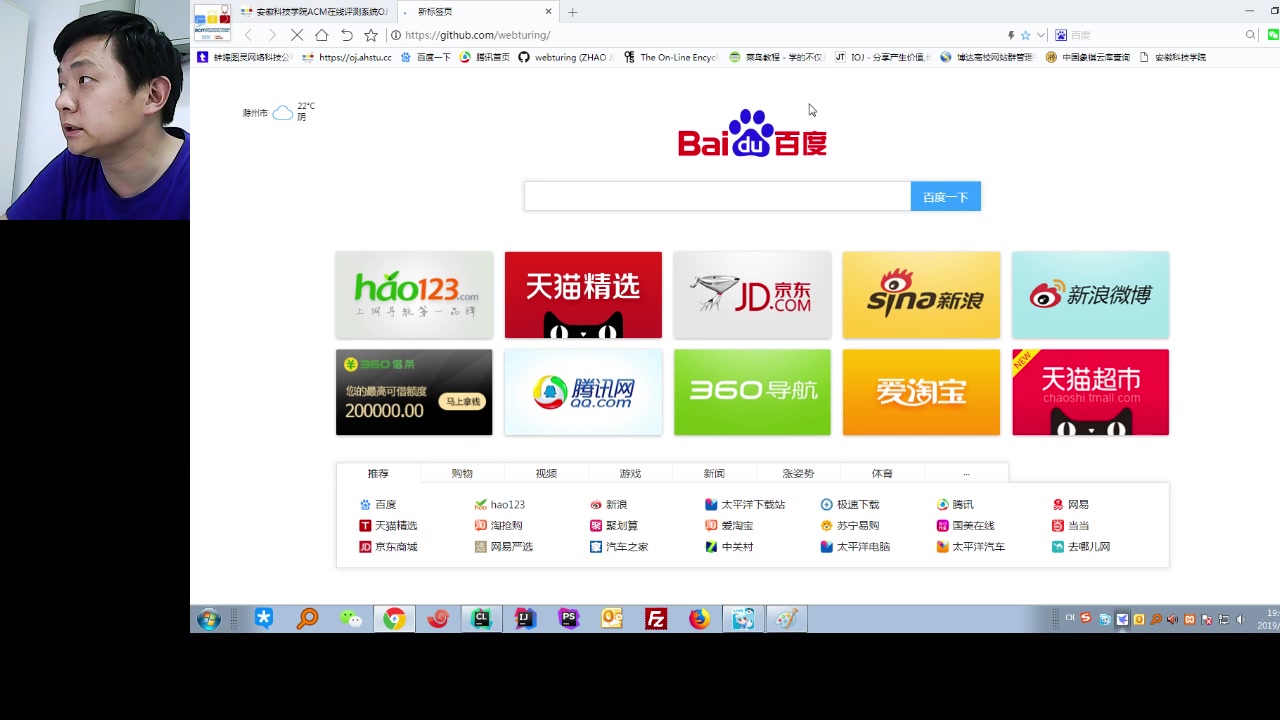This screenshot has width=1280, height=720.
Task: Switch to the 安徽科技学院ACM tab
Action: (x=314, y=12)
